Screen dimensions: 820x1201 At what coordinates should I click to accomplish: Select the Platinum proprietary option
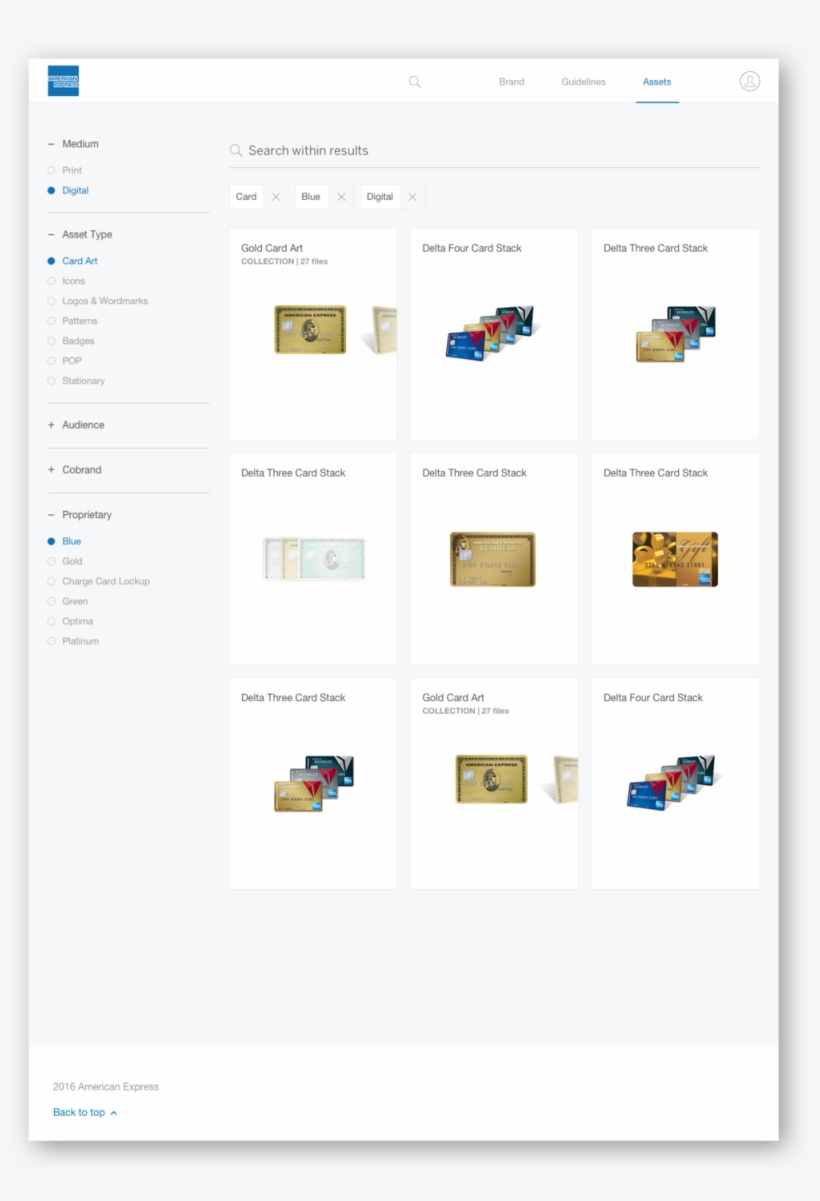pos(73,641)
